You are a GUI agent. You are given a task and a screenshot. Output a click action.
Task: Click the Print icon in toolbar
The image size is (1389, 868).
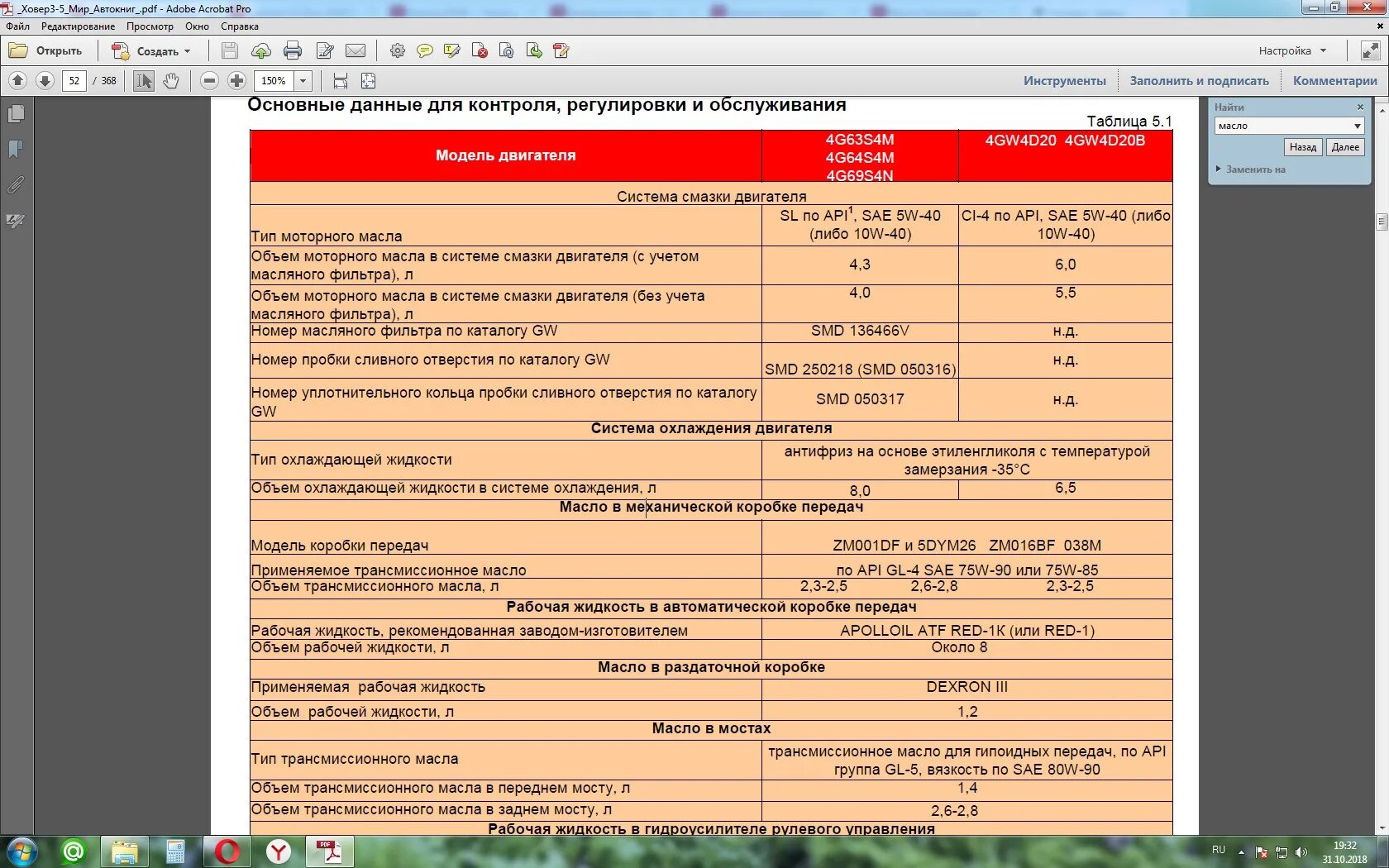click(x=293, y=51)
